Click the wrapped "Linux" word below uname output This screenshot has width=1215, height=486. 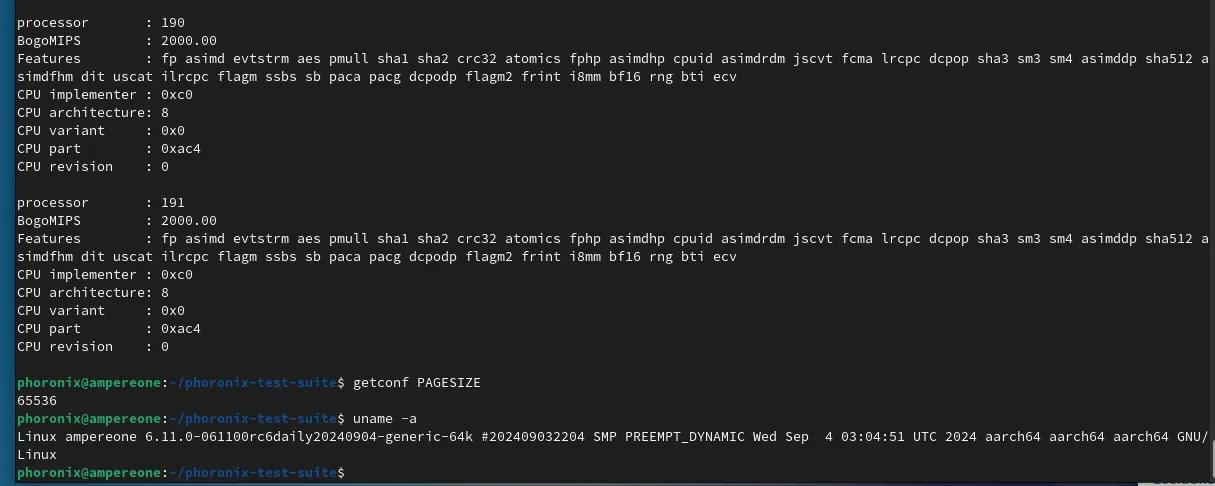click(37, 454)
